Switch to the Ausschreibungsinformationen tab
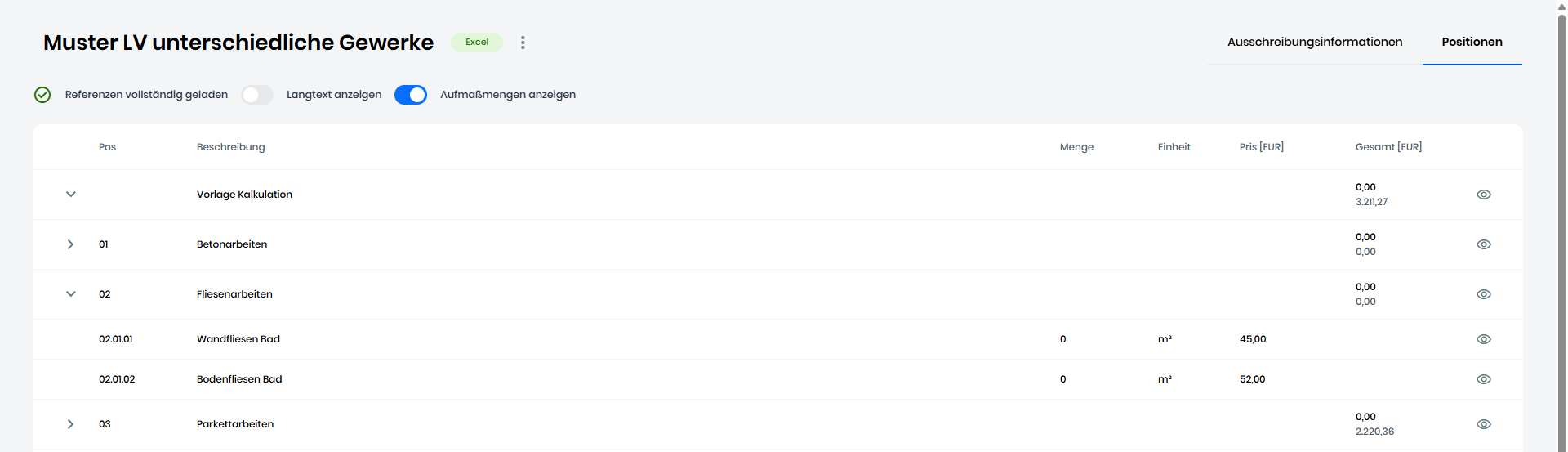Image resolution: width=1568 pixels, height=452 pixels. pos(1314,42)
